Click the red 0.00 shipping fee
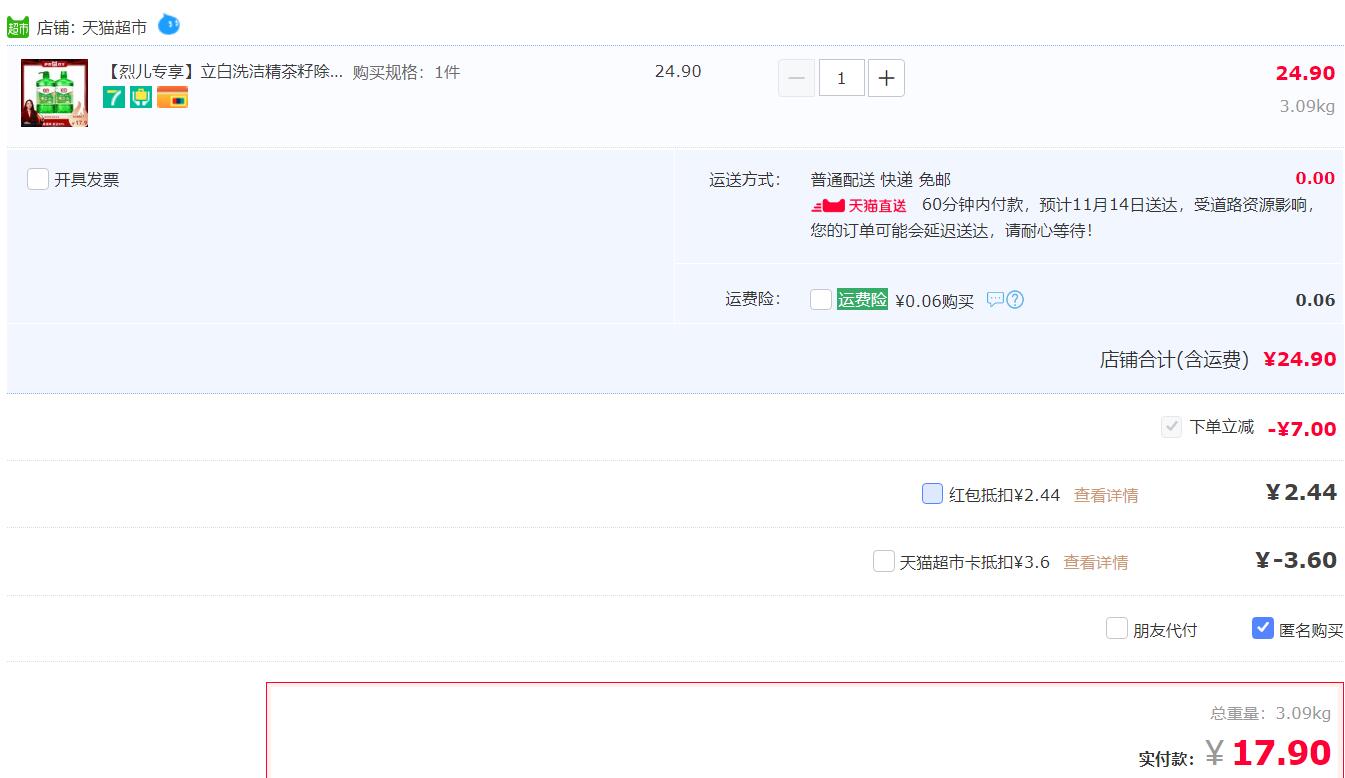 pyautogui.click(x=1315, y=178)
